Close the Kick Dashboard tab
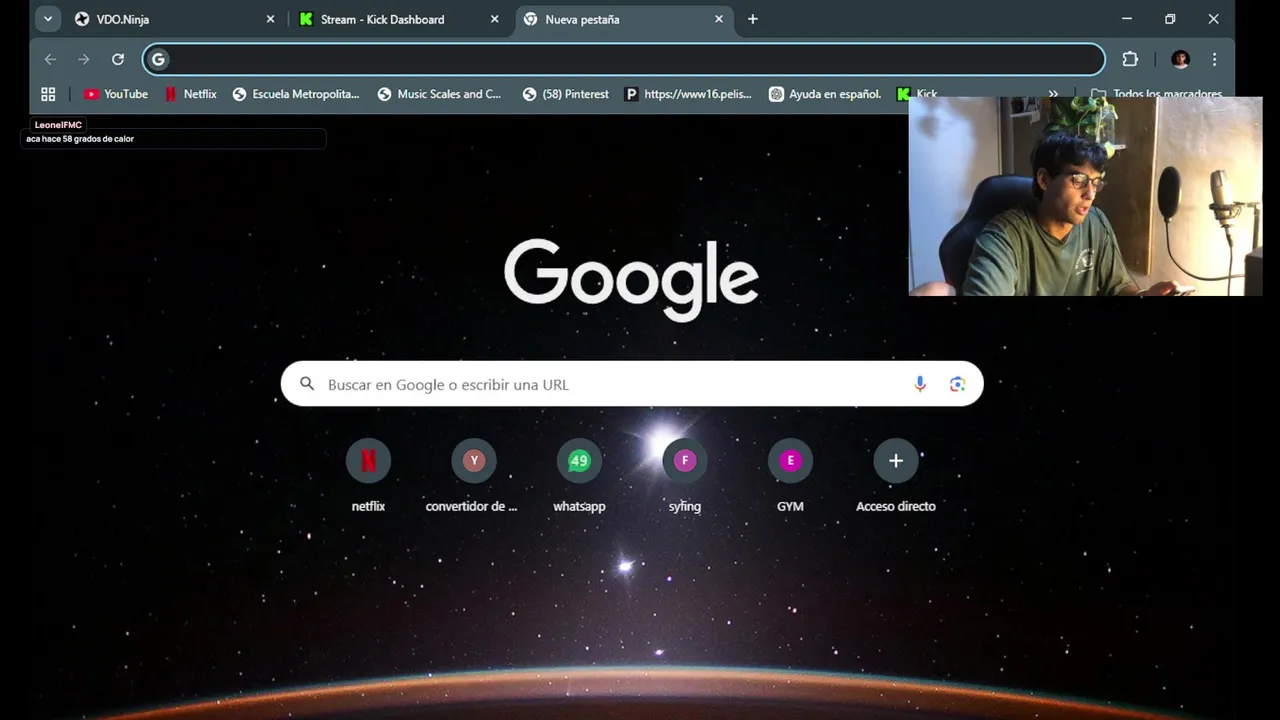1280x720 pixels. tap(494, 19)
